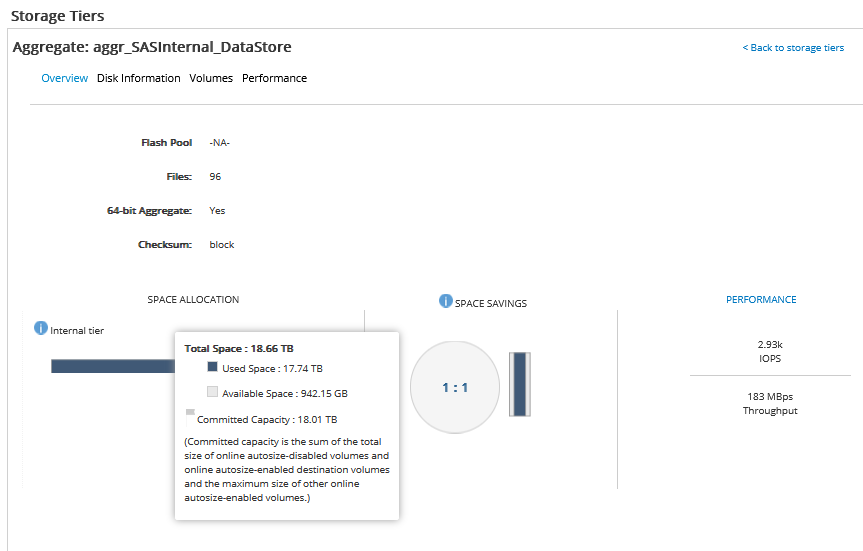This screenshot has width=863, height=551.
Task: Click the Files count value 96
Action: [215, 177]
